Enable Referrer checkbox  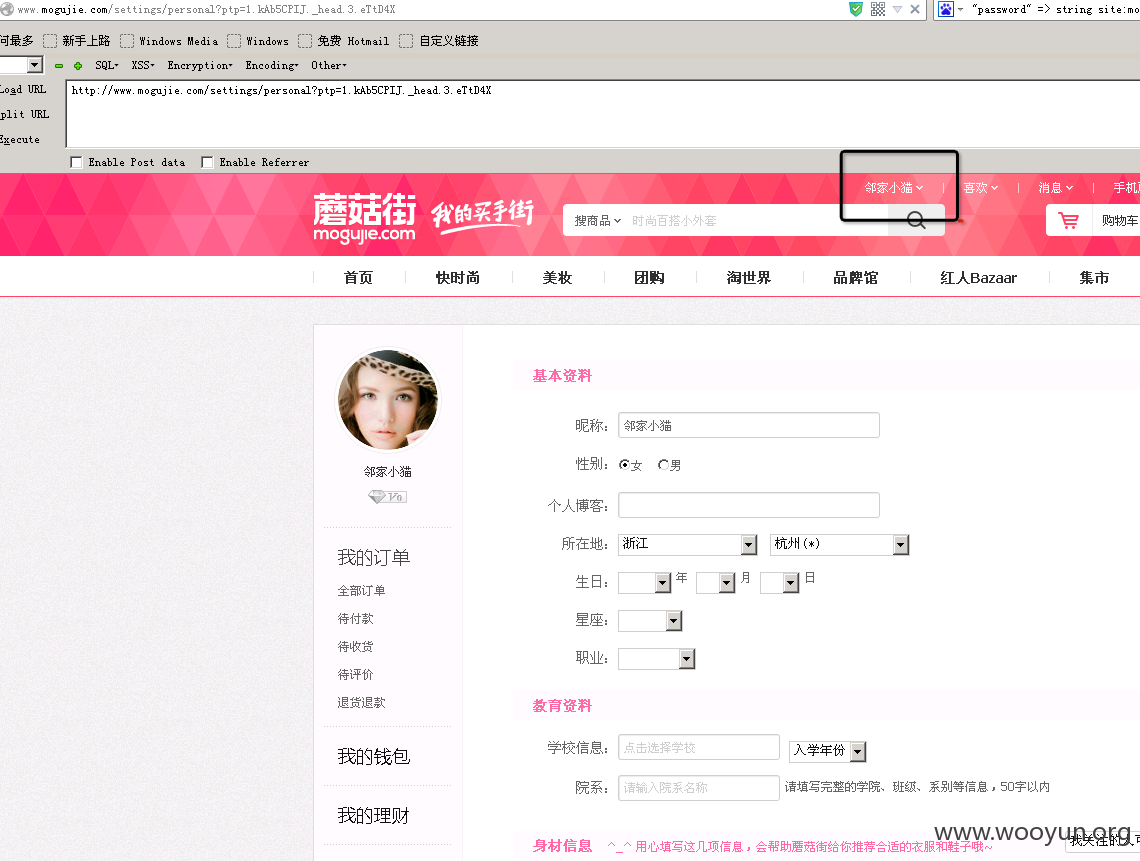point(207,162)
